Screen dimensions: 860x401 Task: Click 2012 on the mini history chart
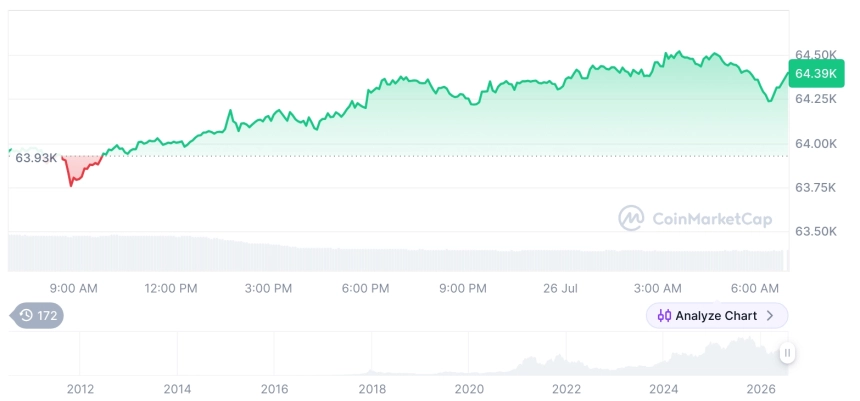80,389
